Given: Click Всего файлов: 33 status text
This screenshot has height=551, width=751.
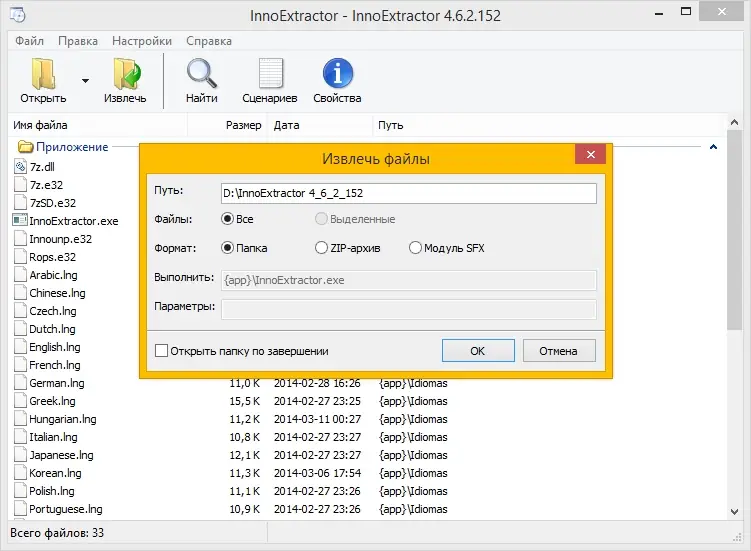Looking at the screenshot, I should pyautogui.click(x=57, y=533).
